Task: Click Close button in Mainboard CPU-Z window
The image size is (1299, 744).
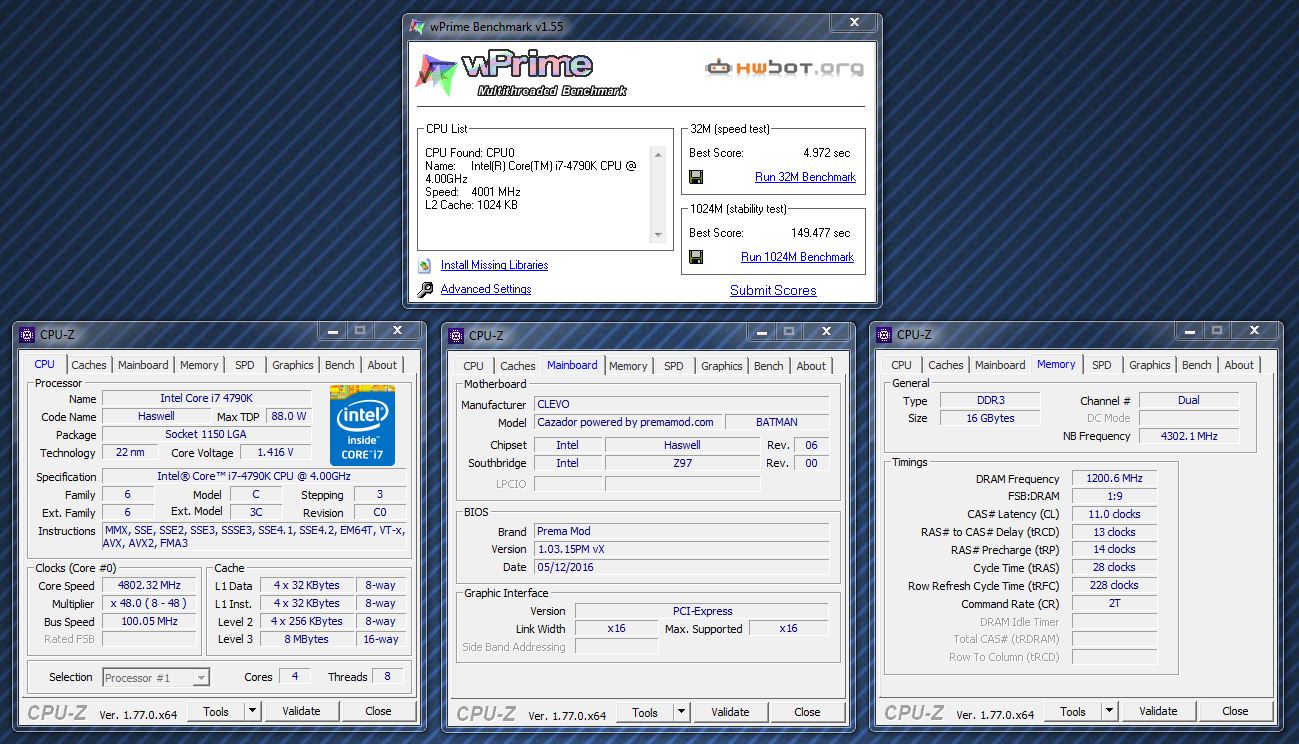Action: coord(807,712)
